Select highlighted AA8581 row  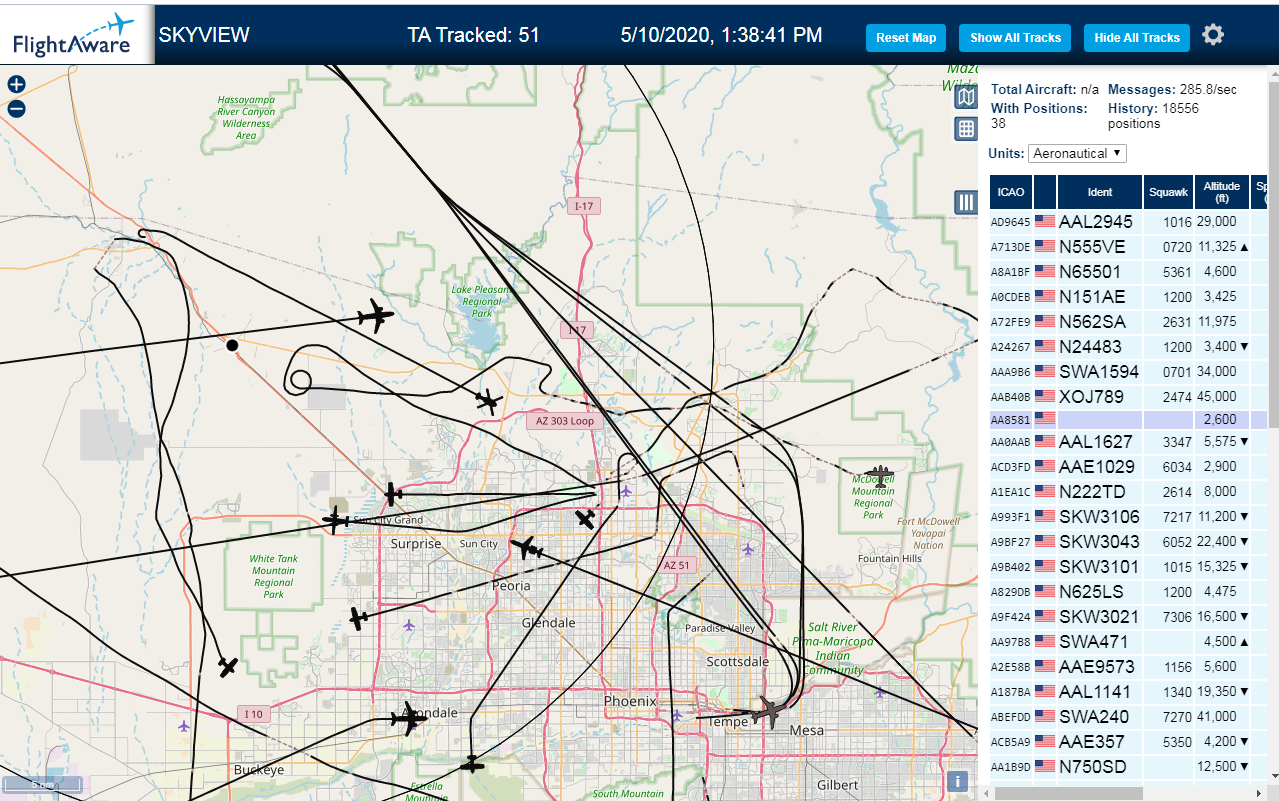click(x=1128, y=419)
